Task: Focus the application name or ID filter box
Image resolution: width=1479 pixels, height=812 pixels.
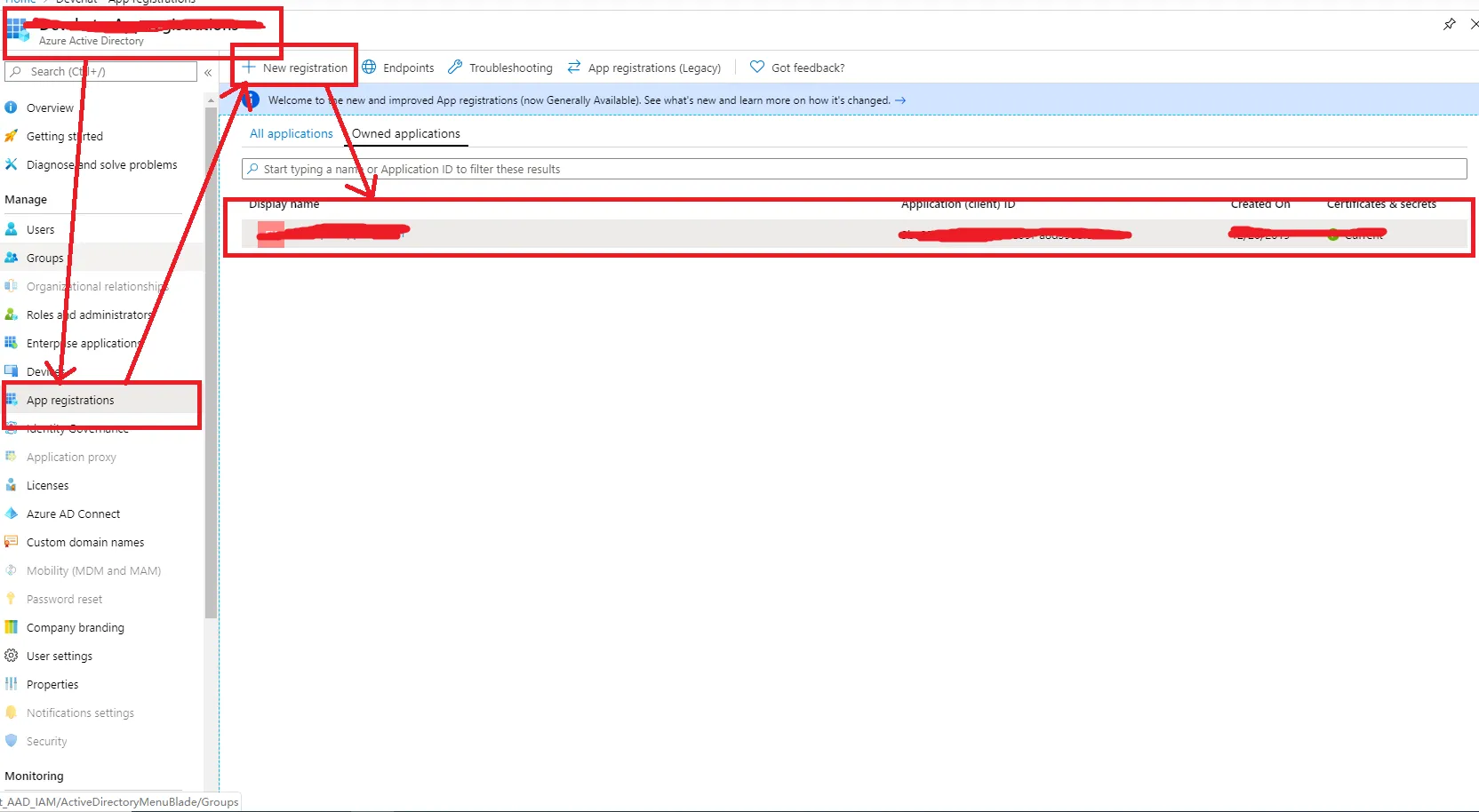Action: point(854,169)
